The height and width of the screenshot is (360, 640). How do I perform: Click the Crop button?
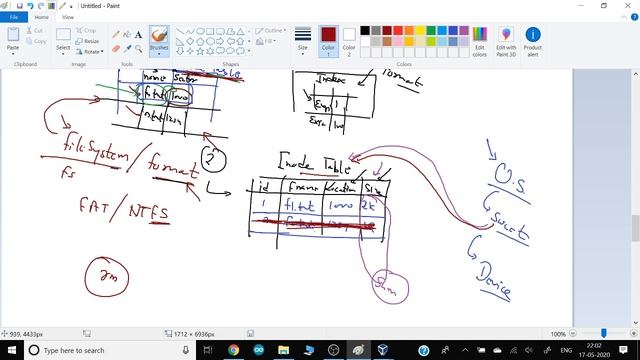coord(86,30)
